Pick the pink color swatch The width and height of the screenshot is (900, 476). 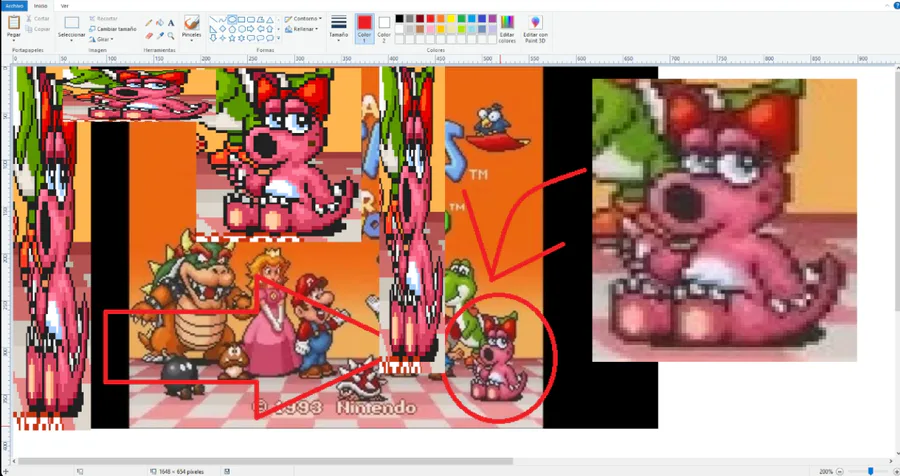coord(430,29)
